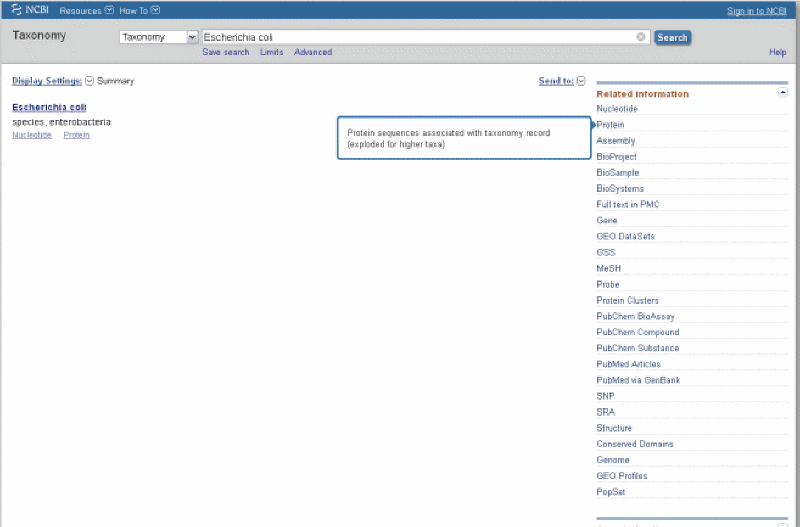
Task: Open the GSS related link
Action: click(606, 253)
